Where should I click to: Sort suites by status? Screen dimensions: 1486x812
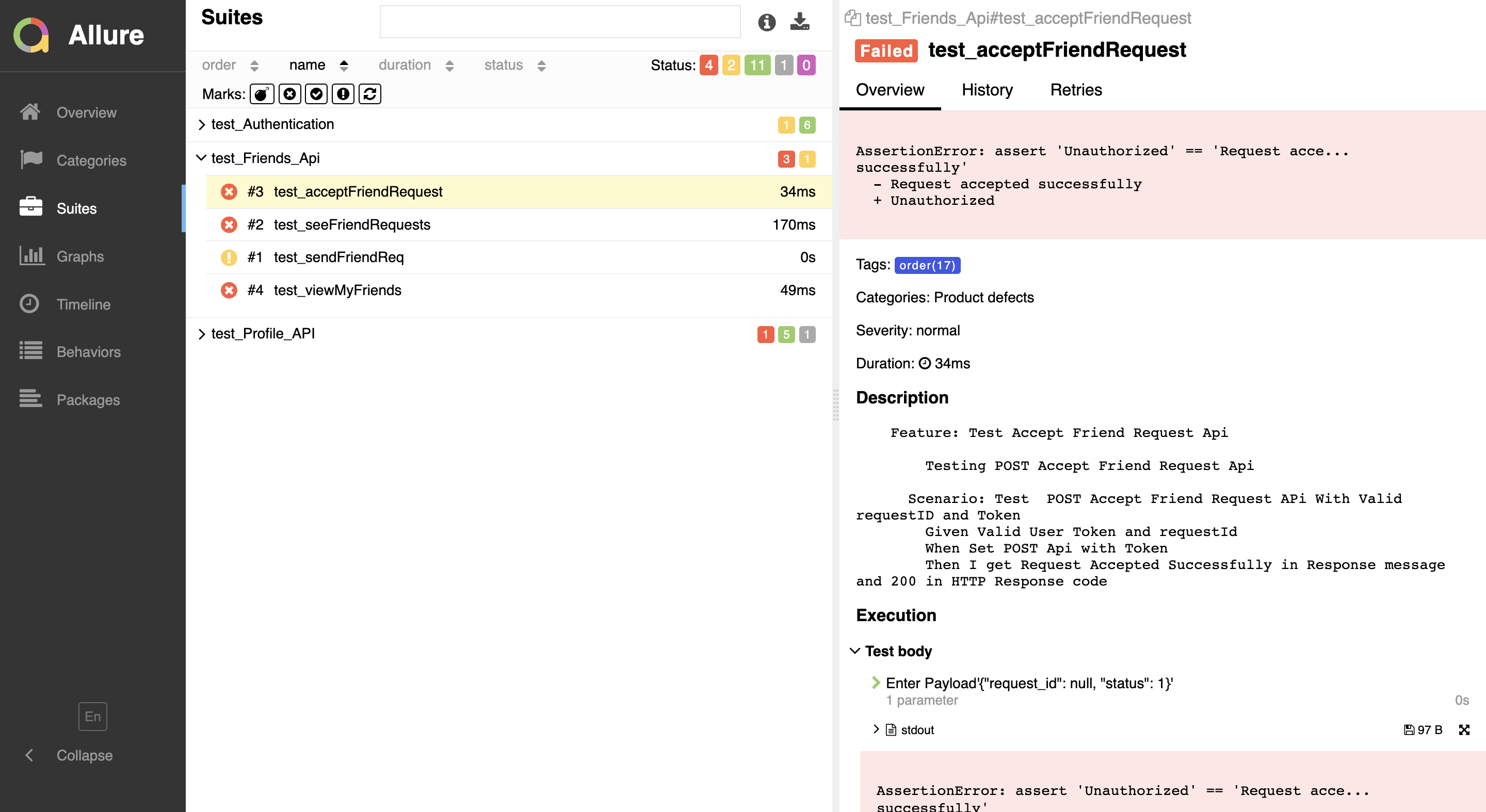click(514, 65)
